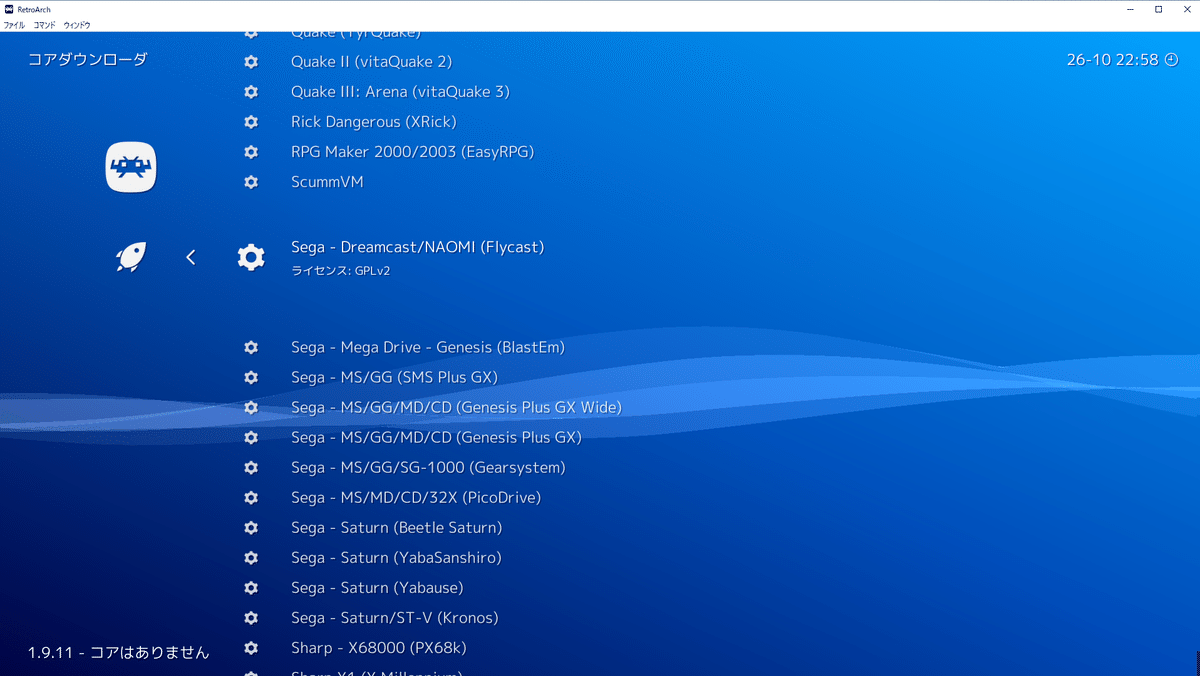Click the gear icon next to SMS Plus GX

click(251, 377)
